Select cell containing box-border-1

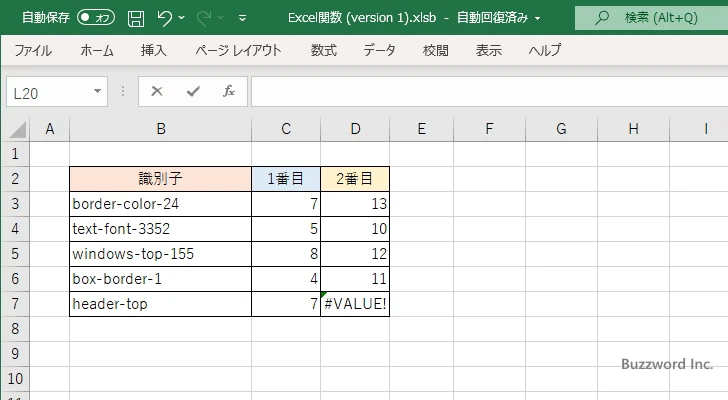click(x=161, y=279)
